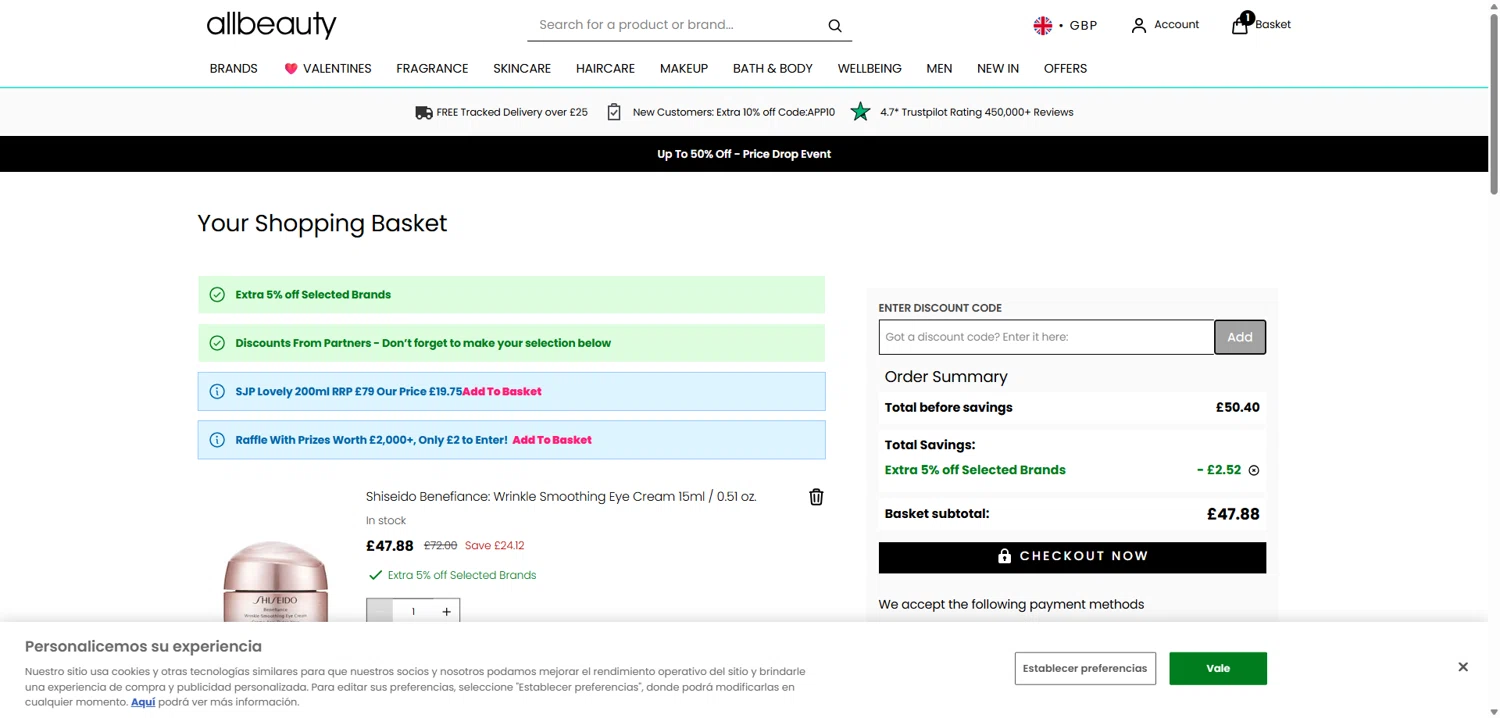Screen dimensions: 1500x718
Task: Click the discount code input field
Action: [x=1046, y=337]
